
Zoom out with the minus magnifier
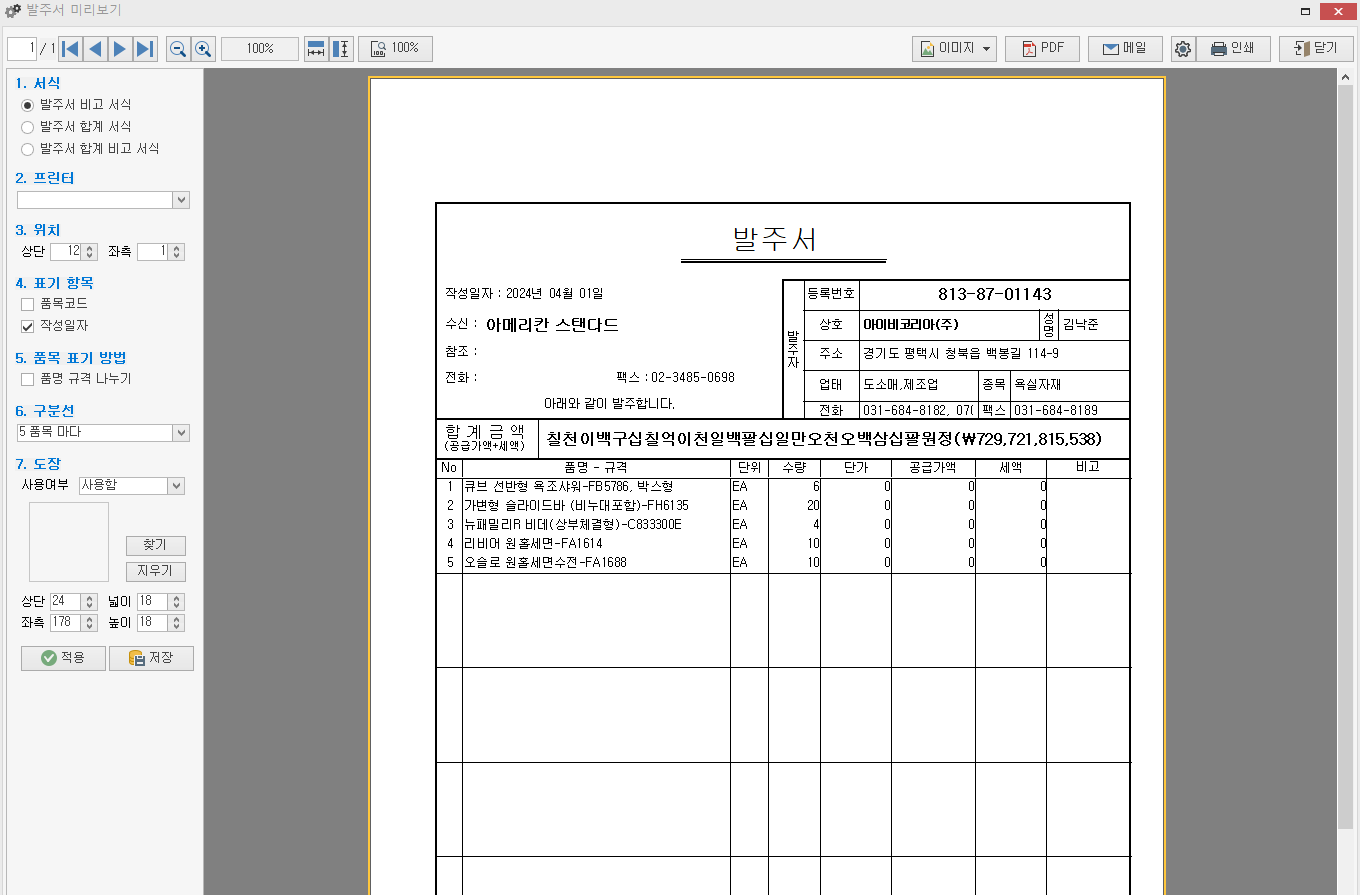[178, 49]
